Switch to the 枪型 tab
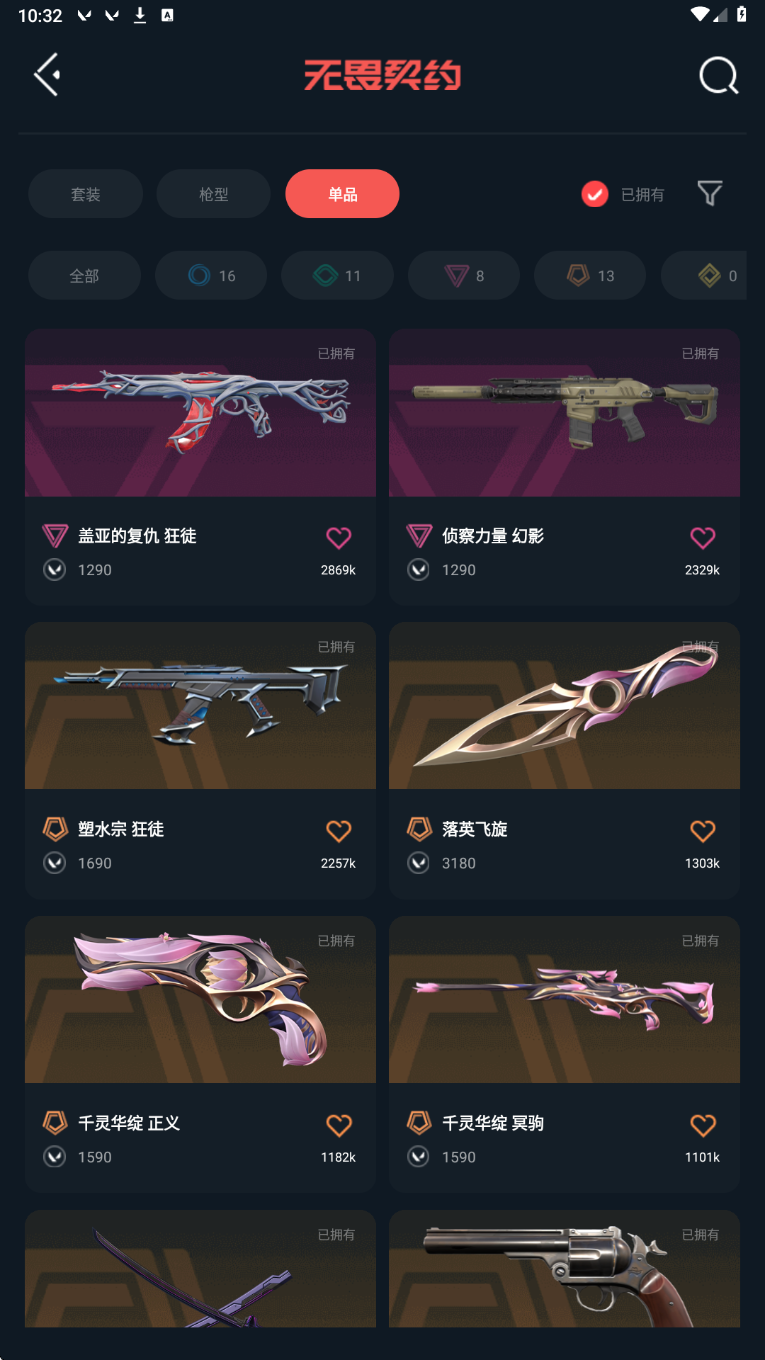The width and height of the screenshot is (765, 1360). tap(213, 194)
